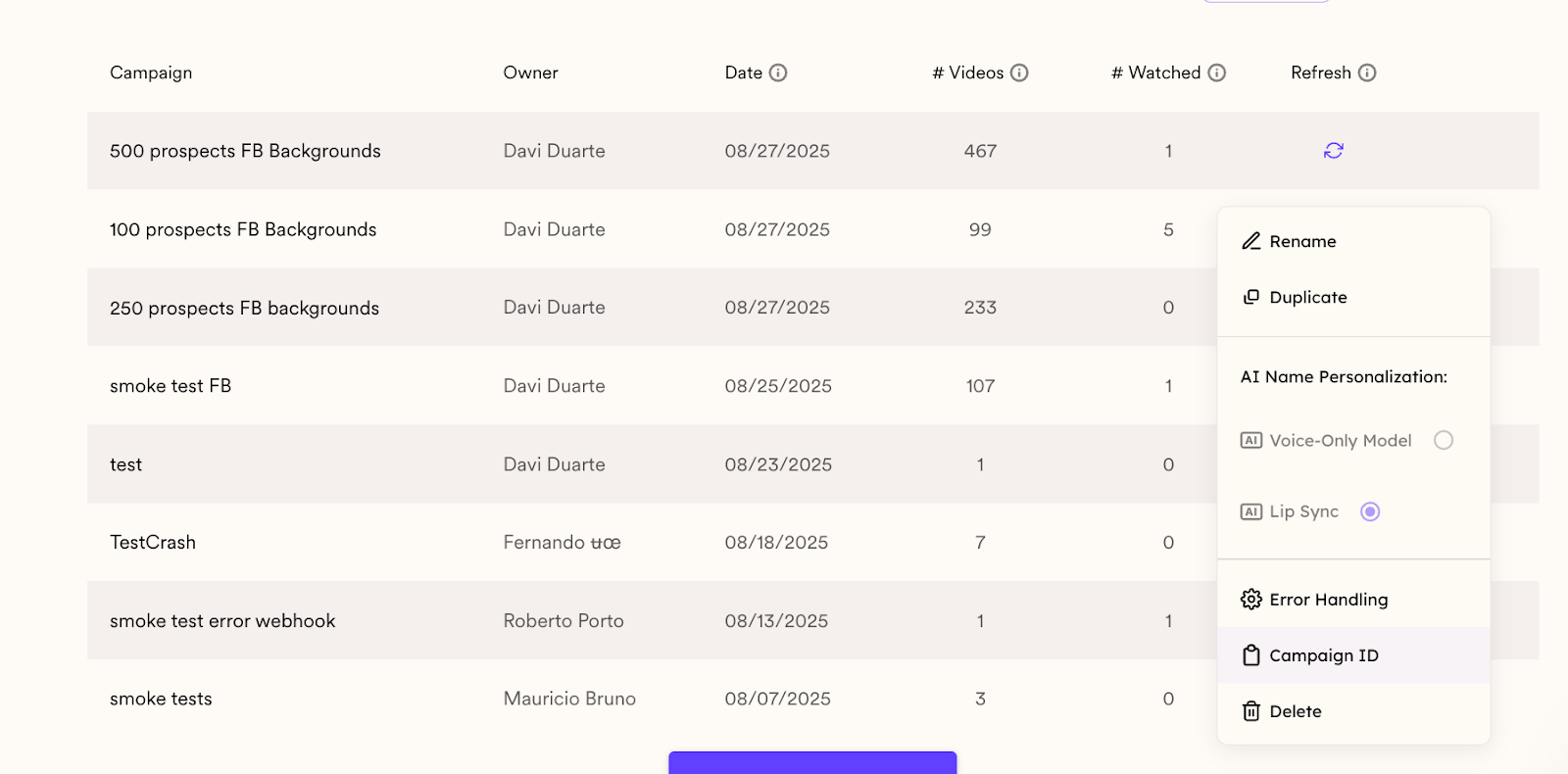Click date 08/23/2025
Image resolution: width=1568 pixels, height=774 pixels.
tap(778, 464)
